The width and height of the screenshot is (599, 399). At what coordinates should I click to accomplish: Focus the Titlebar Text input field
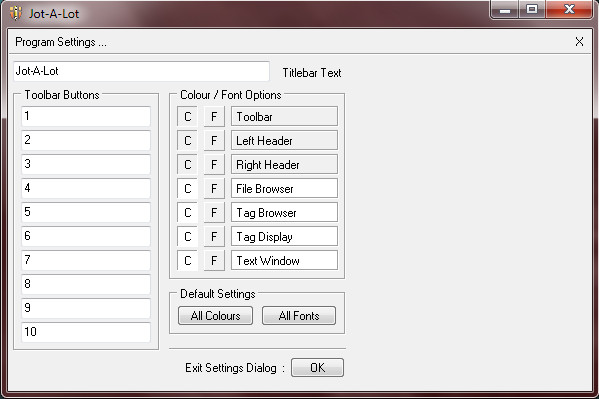pyautogui.click(x=141, y=71)
